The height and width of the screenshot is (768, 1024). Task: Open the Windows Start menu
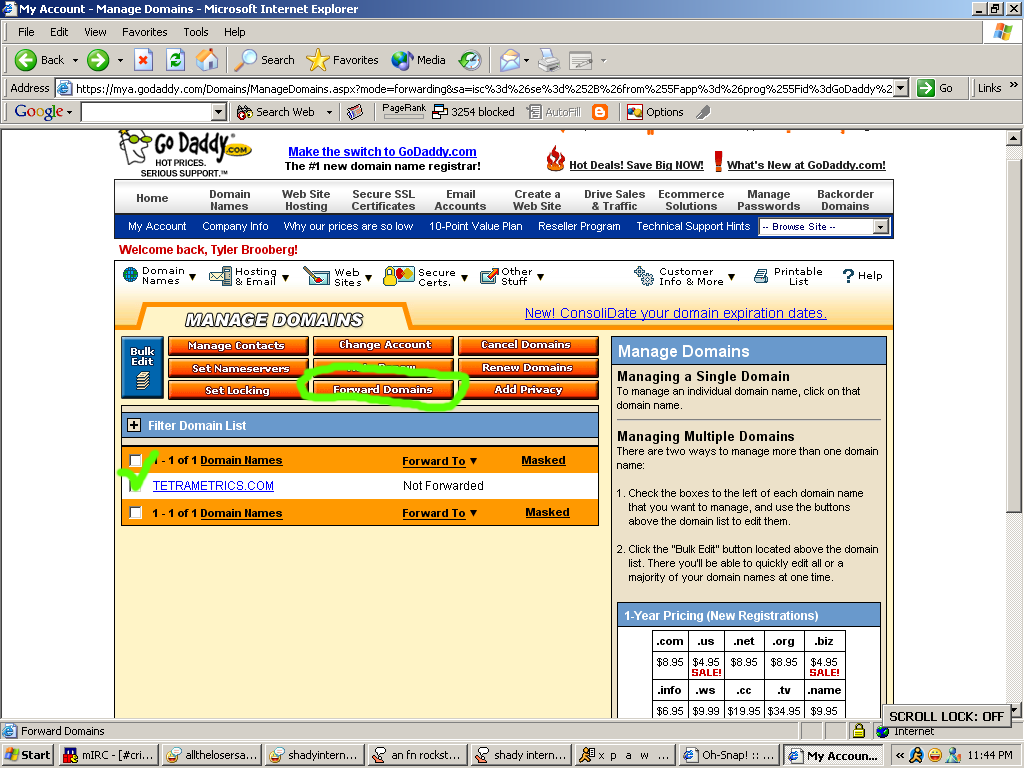[27, 755]
